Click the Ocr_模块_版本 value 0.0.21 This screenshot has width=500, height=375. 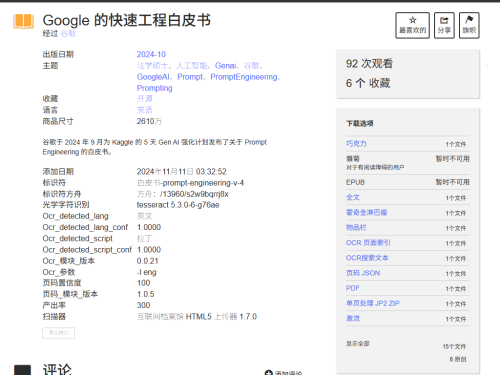tap(147, 261)
